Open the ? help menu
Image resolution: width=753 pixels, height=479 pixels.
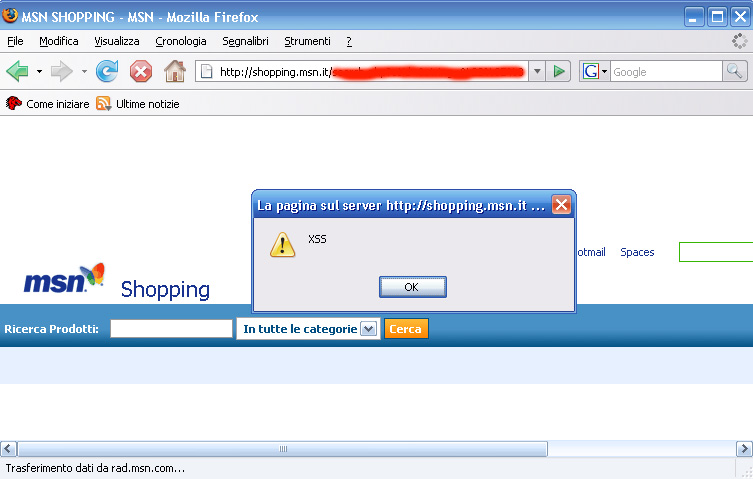[x=349, y=41]
